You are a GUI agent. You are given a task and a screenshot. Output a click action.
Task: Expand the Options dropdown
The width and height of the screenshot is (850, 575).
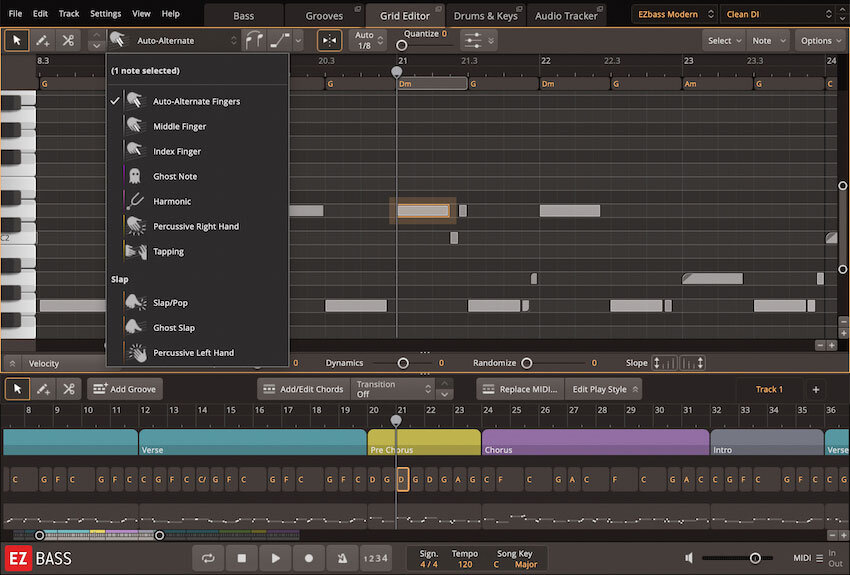(x=820, y=41)
